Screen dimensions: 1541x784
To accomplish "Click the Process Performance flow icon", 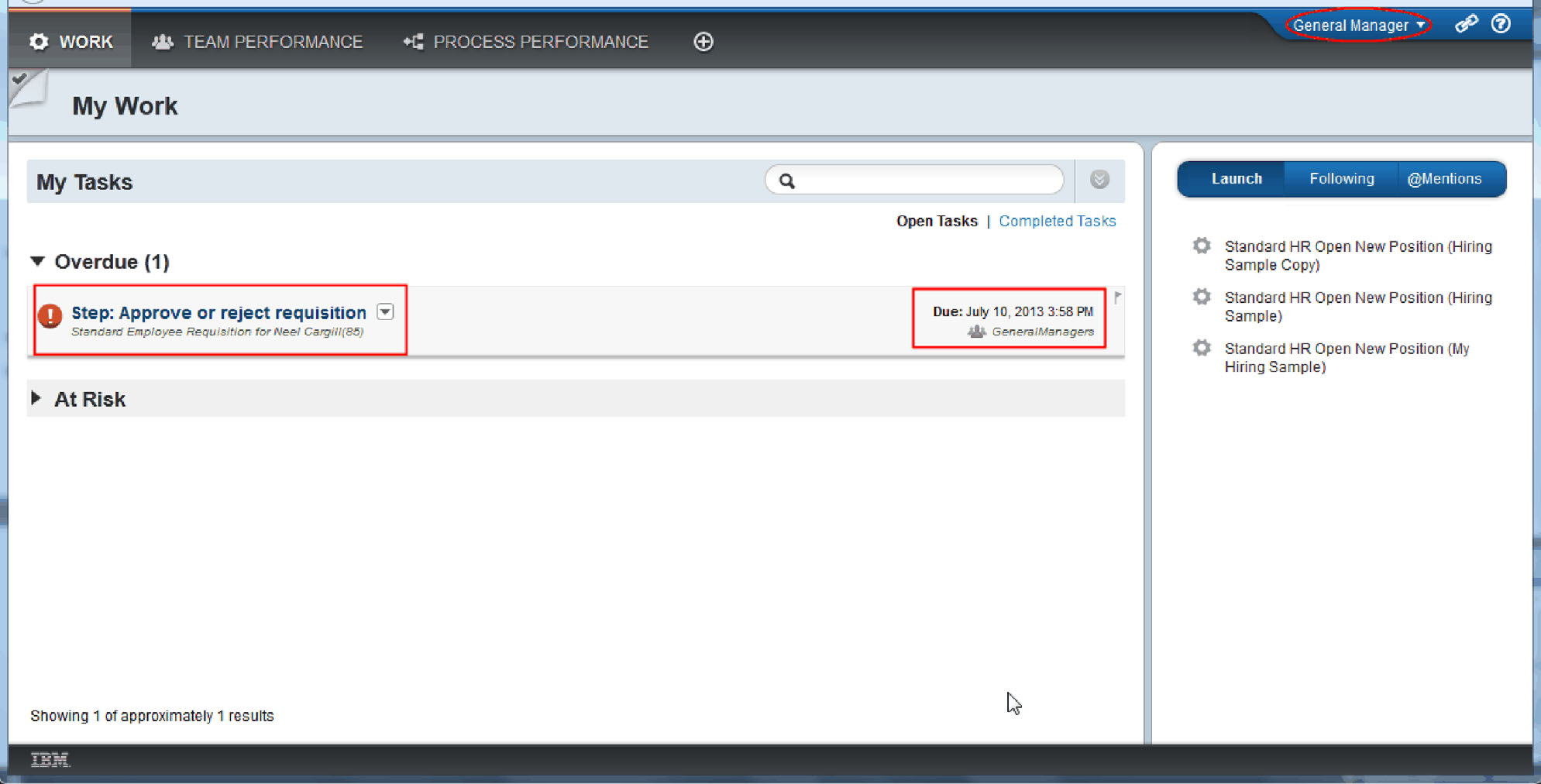I will point(413,42).
